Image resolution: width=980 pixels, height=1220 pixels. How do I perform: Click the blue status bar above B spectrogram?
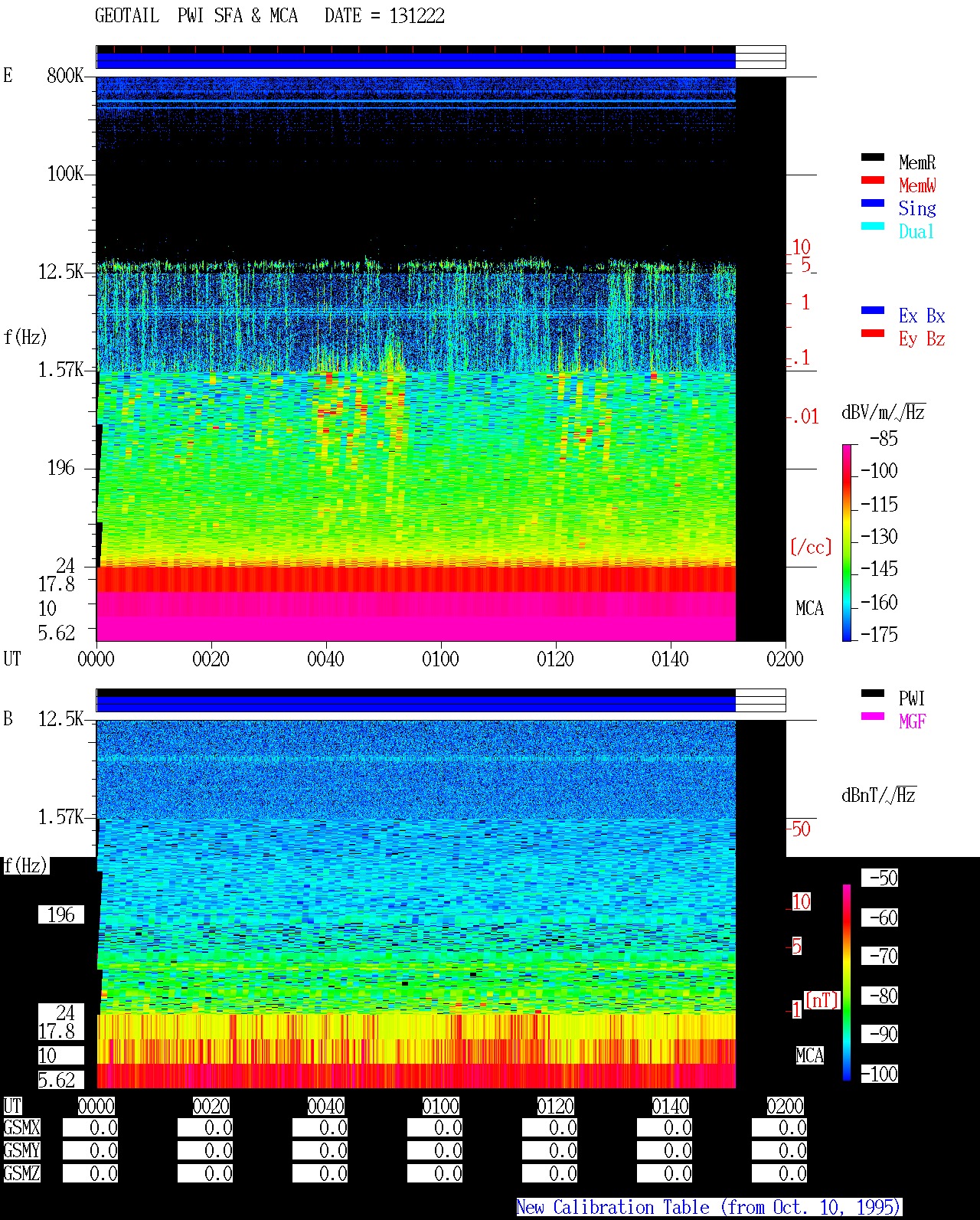point(416,704)
